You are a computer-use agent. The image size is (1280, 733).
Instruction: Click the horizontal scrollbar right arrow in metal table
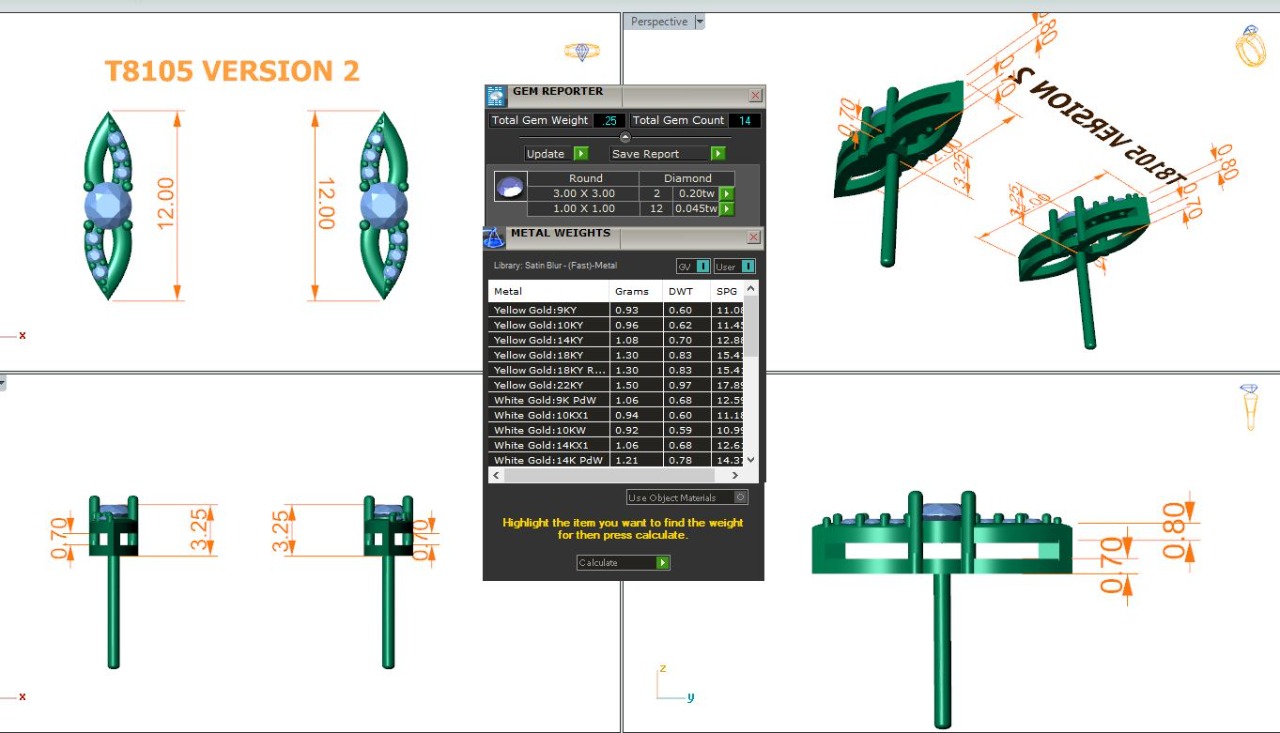[739, 475]
